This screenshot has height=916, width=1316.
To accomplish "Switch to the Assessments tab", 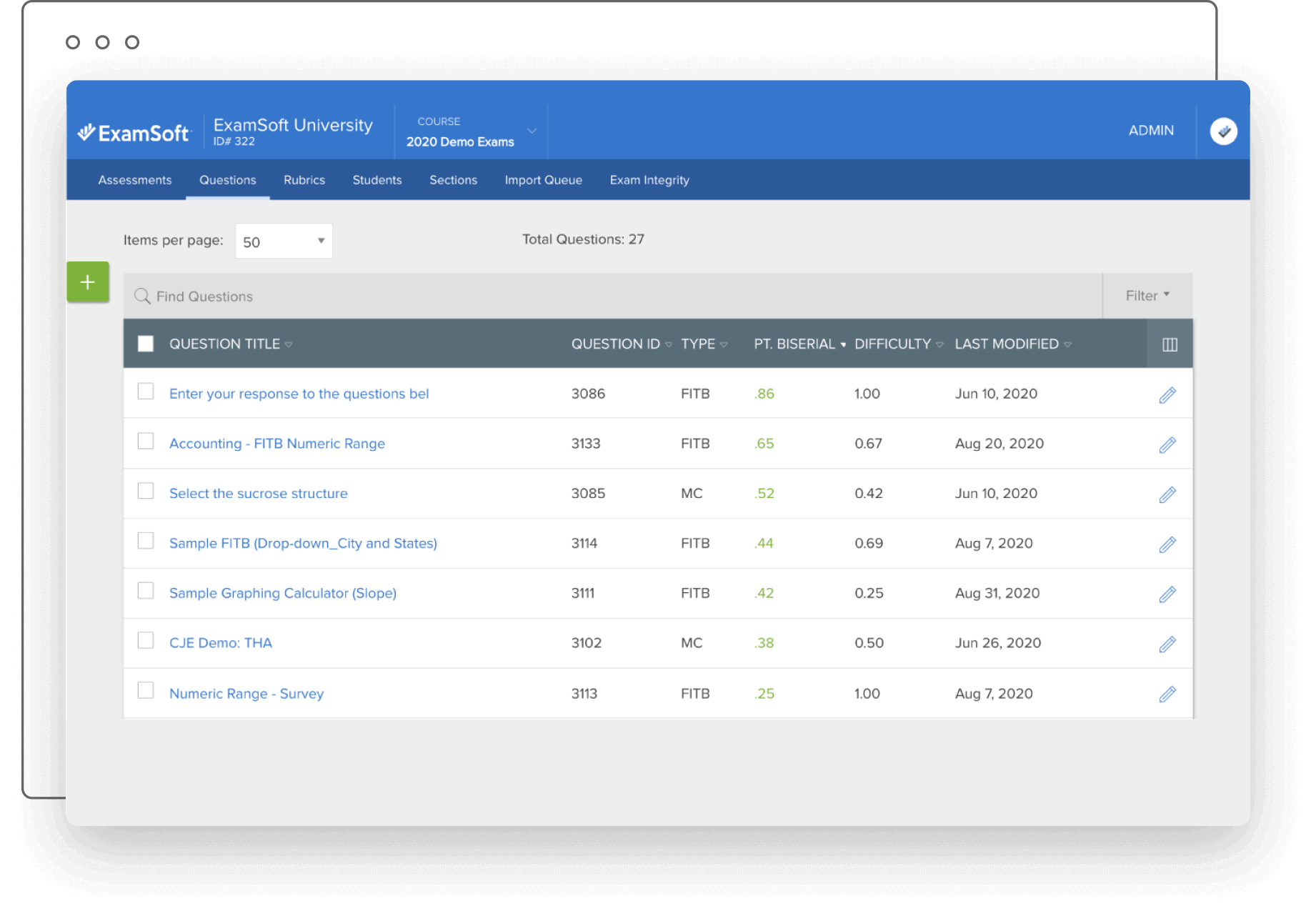I will [x=135, y=180].
